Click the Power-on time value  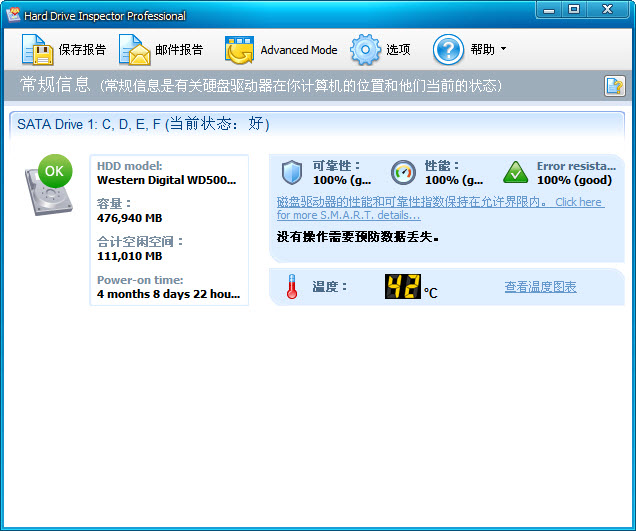pyautogui.click(x=167, y=294)
